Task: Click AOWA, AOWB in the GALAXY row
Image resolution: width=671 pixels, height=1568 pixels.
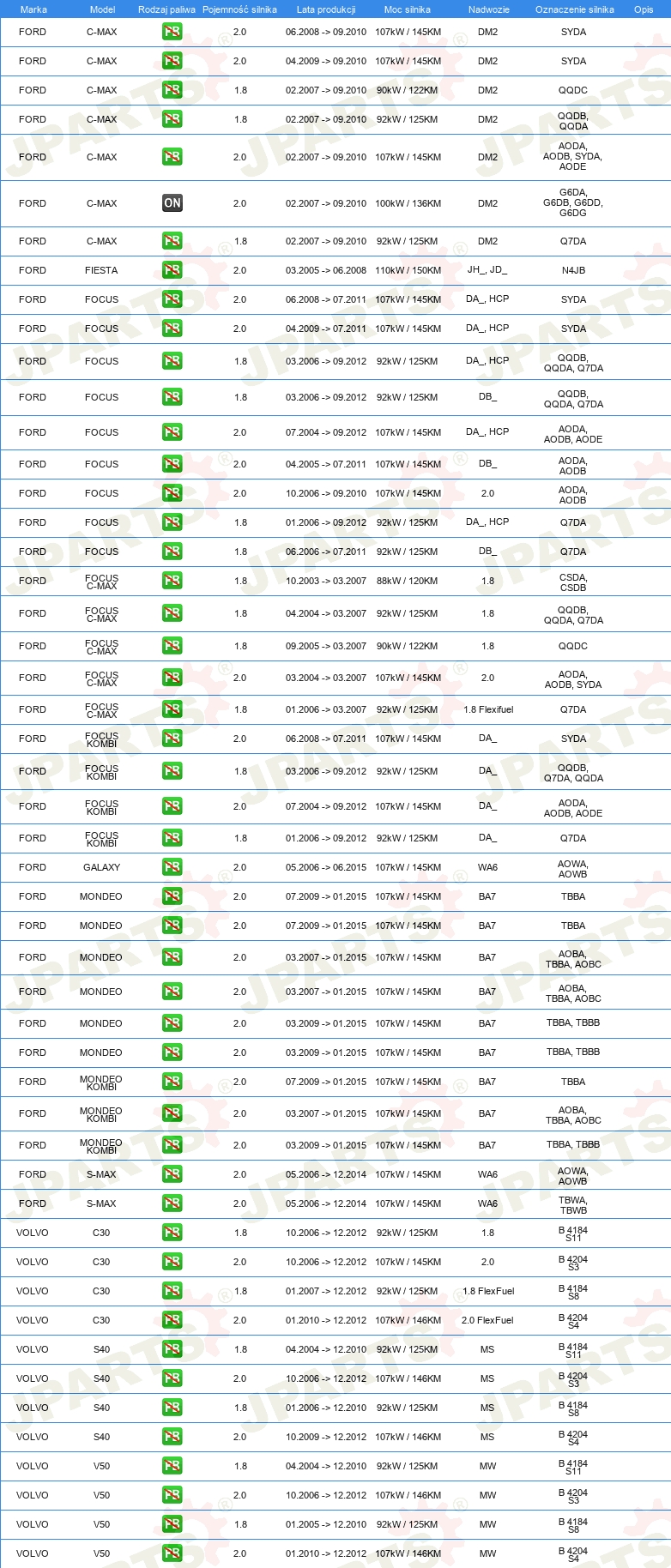Action: [573, 869]
